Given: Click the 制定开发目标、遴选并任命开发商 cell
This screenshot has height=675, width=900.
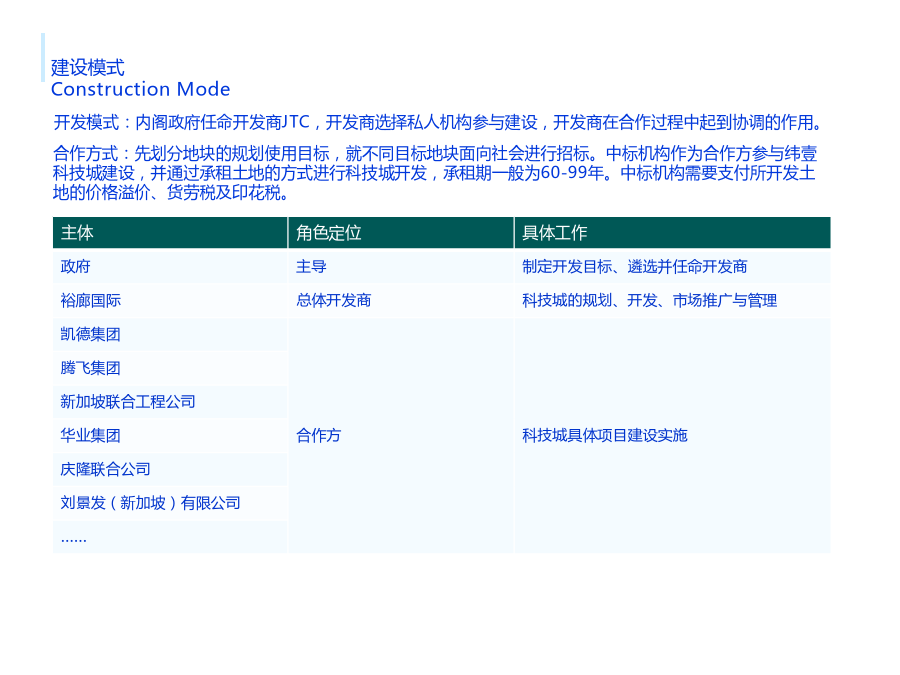Looking at the screenshot, I should click(x=672, y=266).
